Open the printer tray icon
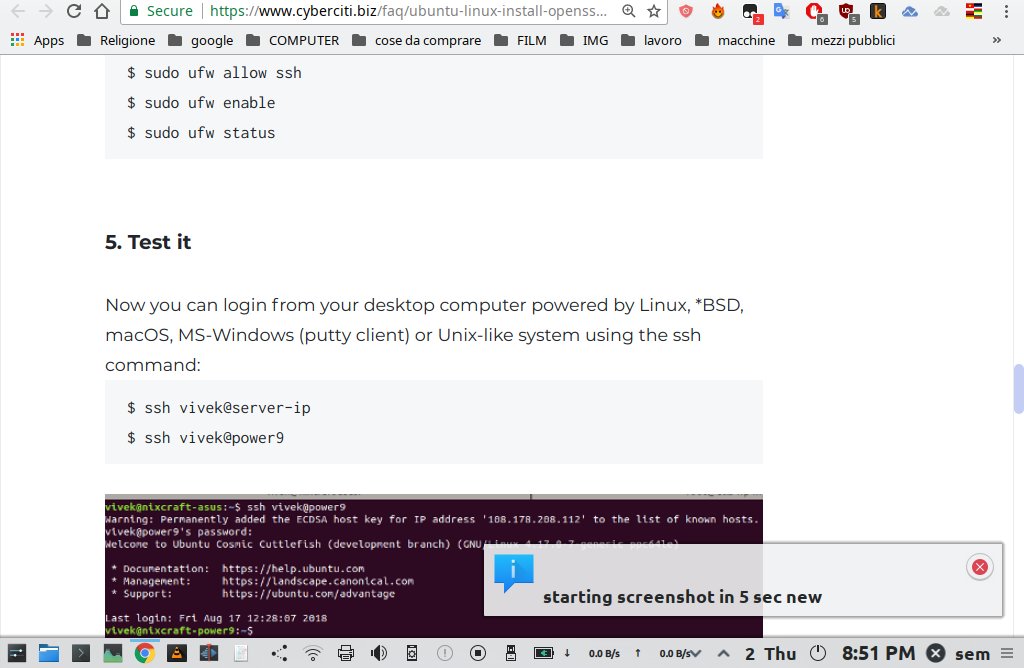1024x668 pixels. (x=346, y=653)
